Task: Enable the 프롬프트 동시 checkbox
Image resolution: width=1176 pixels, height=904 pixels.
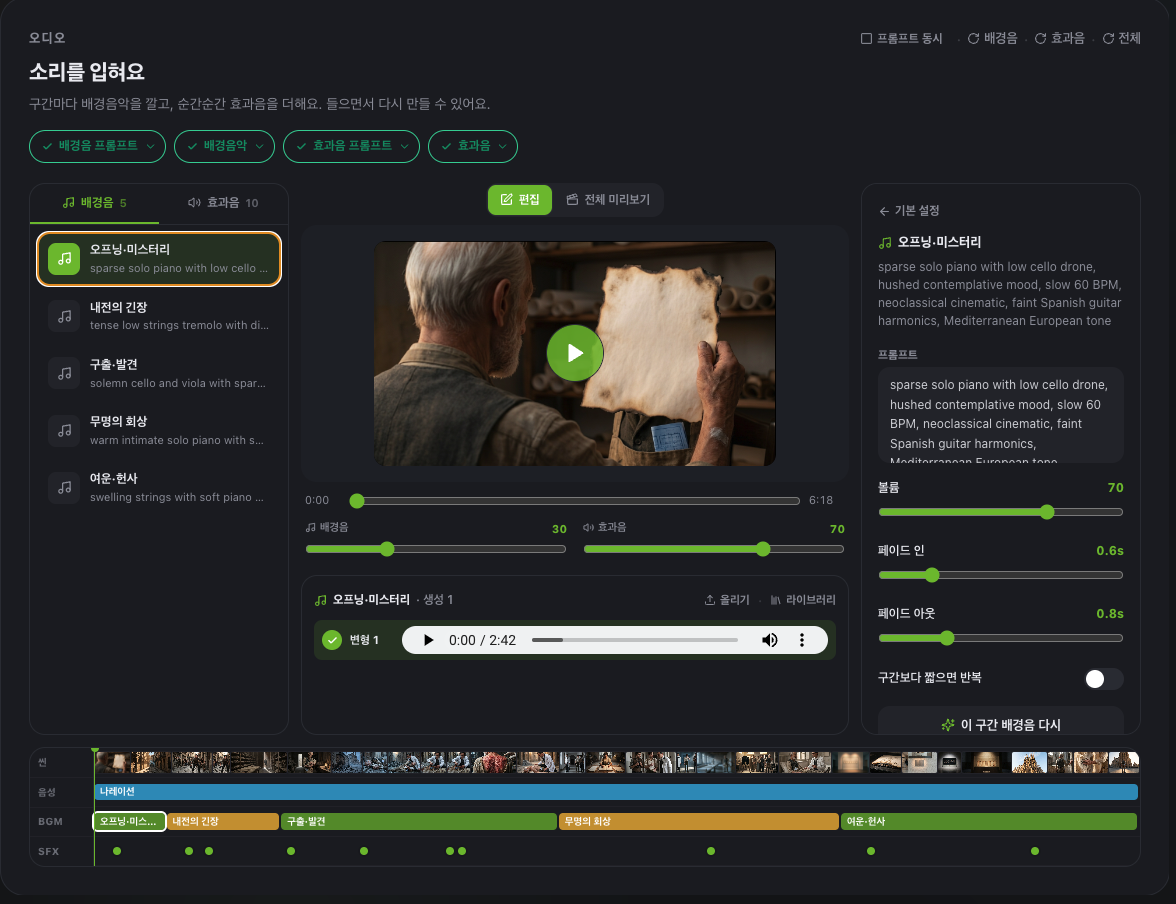Action: point(866,38)
